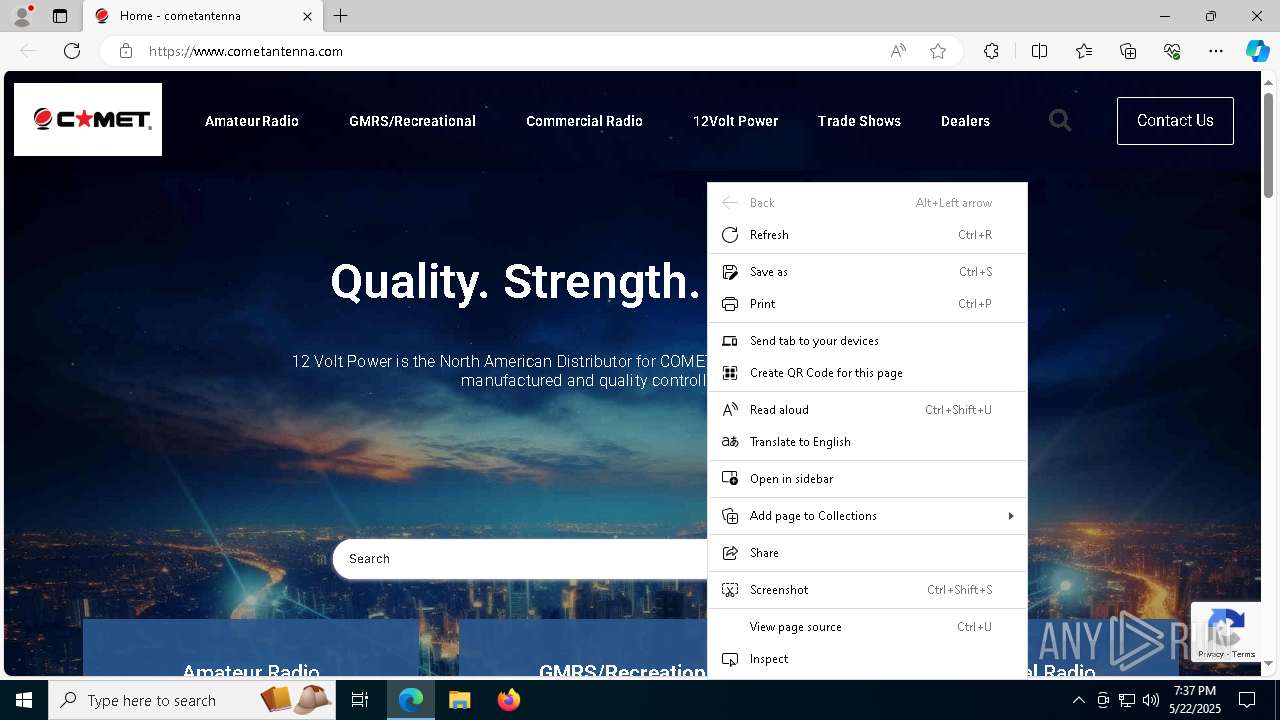Open notification center icon
The width and height of the screenshot is (1280, 720).
click(x=1247, y=700)
